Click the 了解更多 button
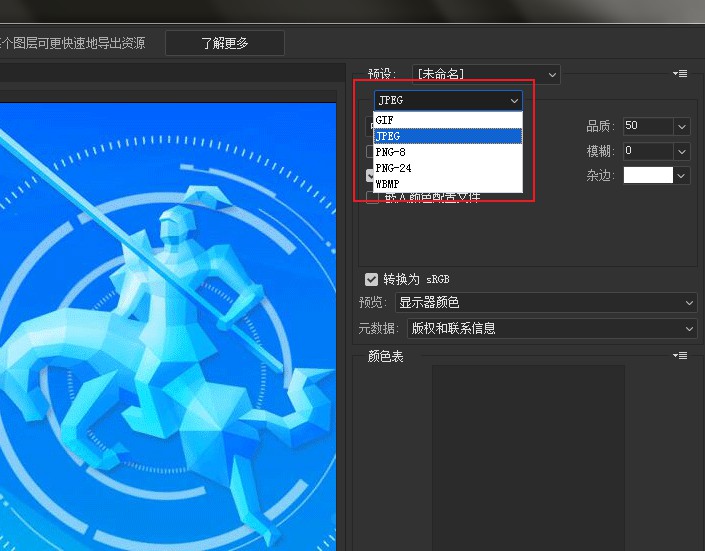Viewport: 705px width, 551px height. [225, 43]
